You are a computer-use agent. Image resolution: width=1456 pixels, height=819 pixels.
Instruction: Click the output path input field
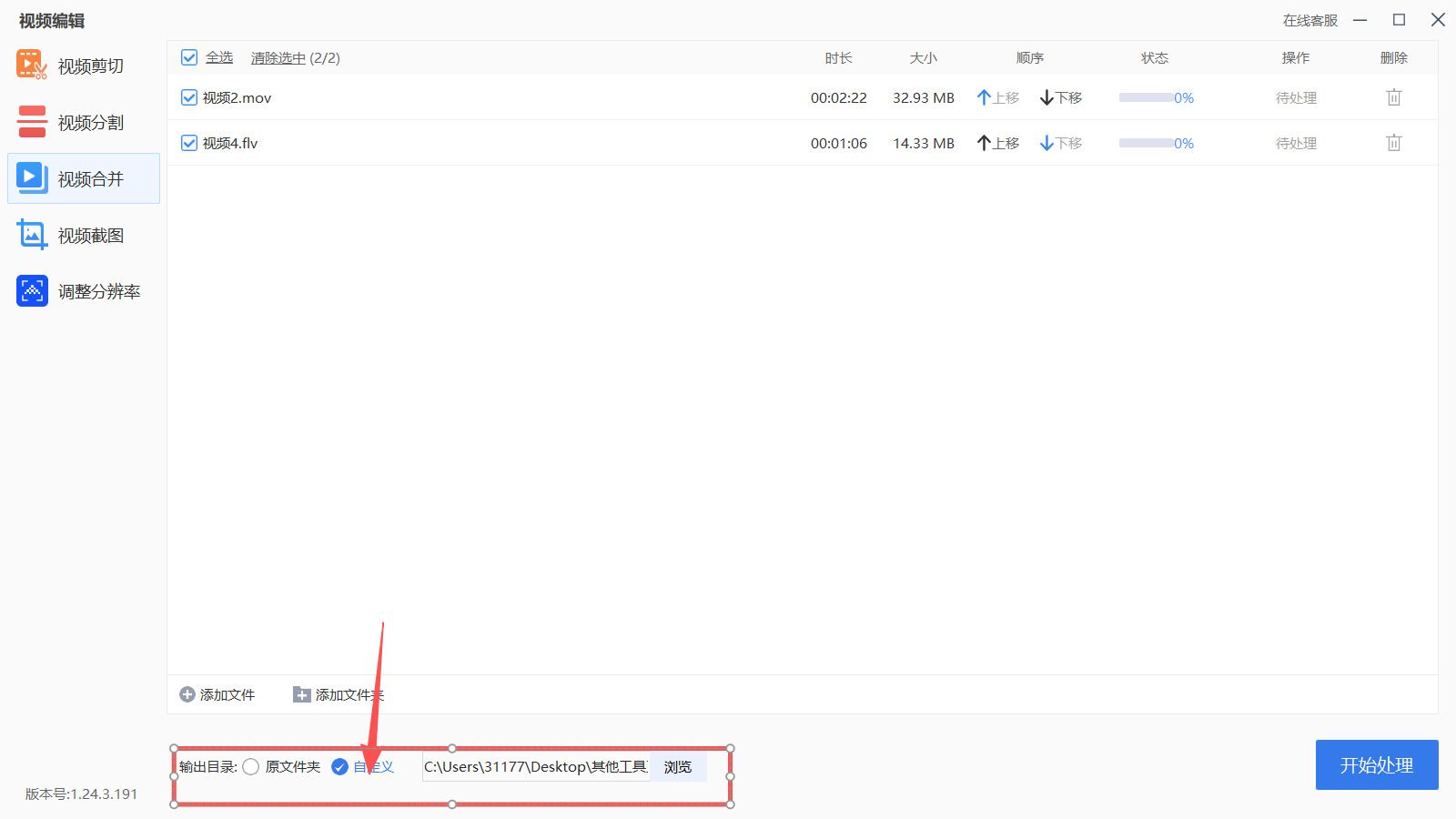coord(536,767)
